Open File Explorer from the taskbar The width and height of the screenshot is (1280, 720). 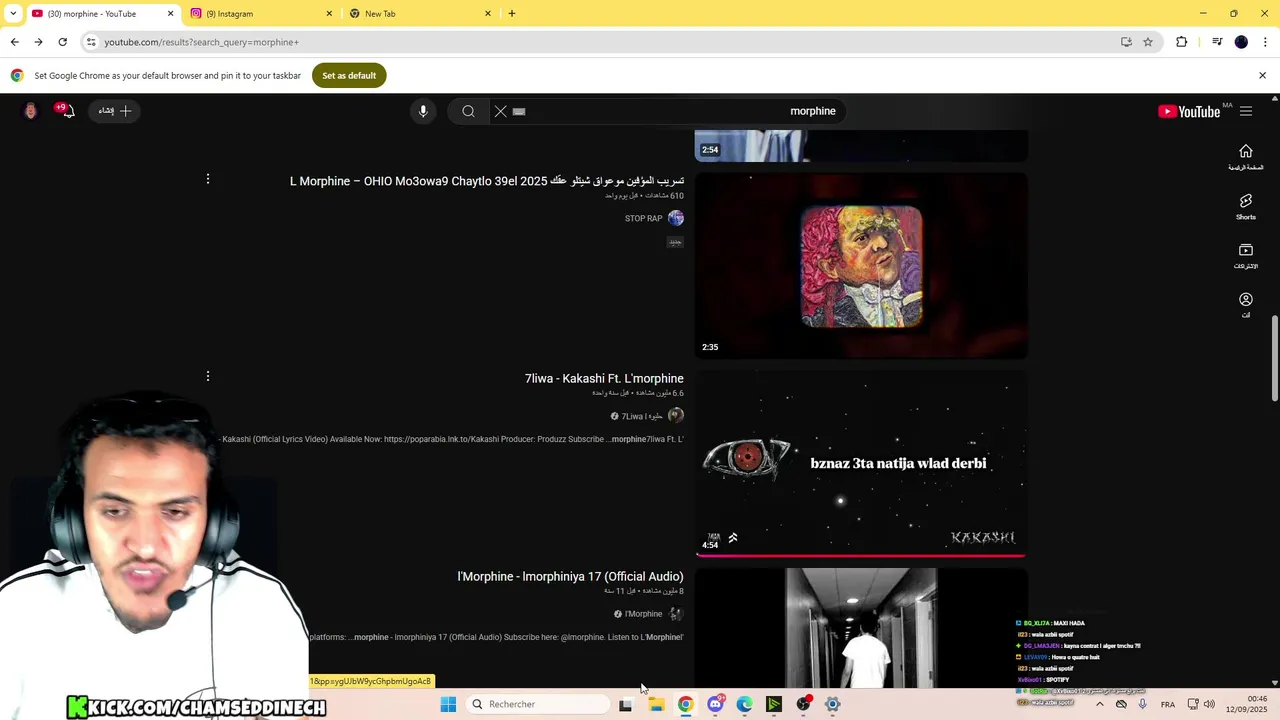click(656, 704)
